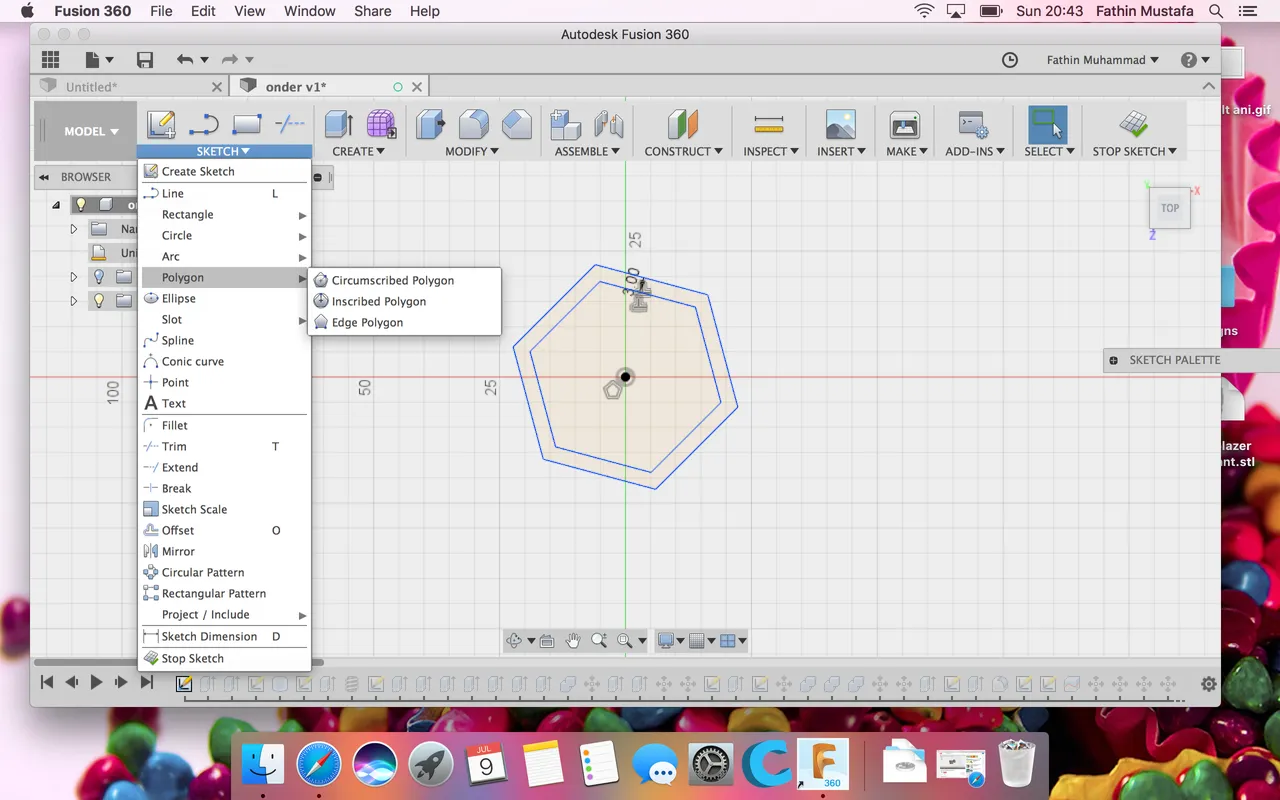The width and height of the screenshot is (1280, 800).
Task: Select the Press Pull tool icon
Action: tap(430, 125)
